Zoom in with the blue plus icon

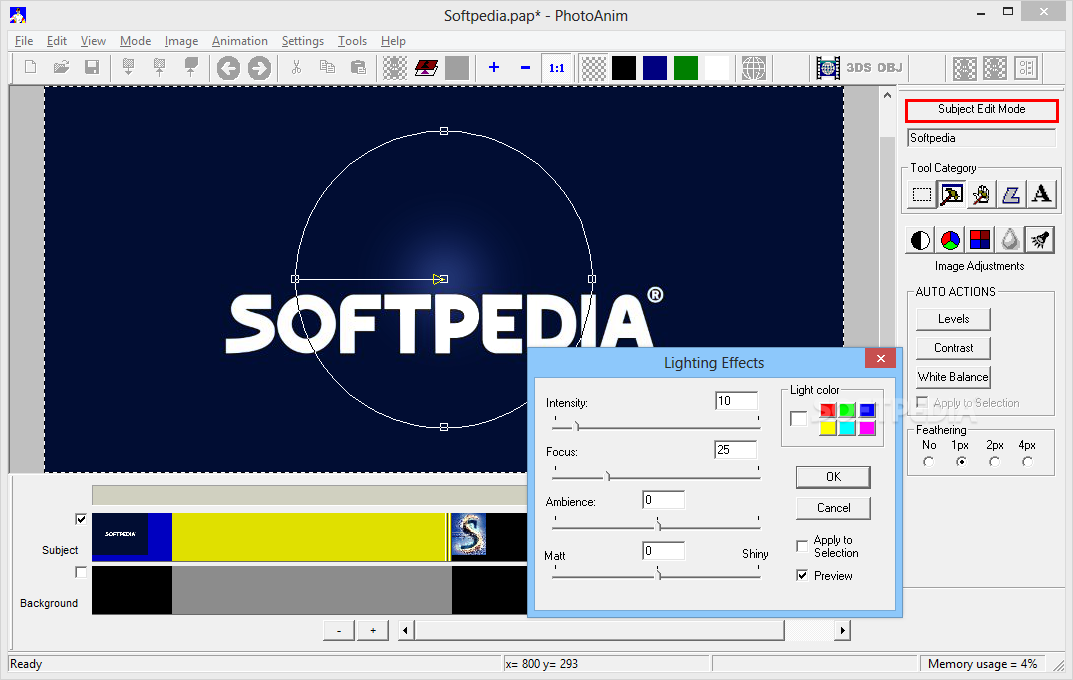(x=493, y=68)
